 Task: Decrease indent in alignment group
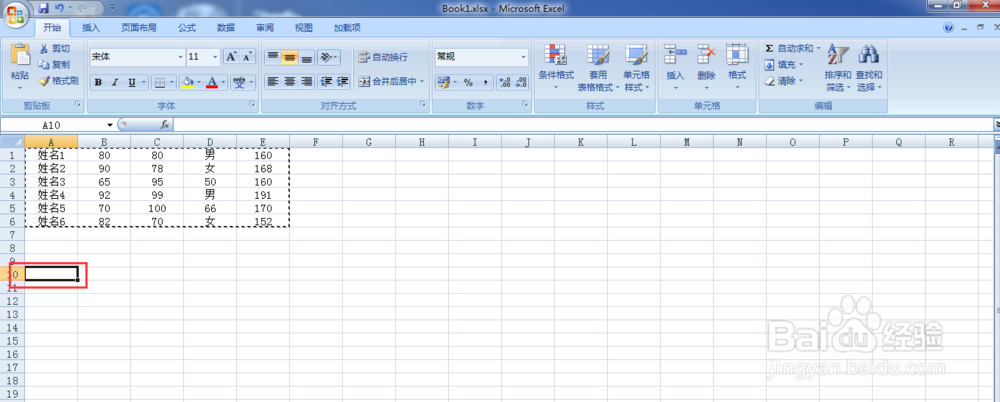[x=326, y=82]
